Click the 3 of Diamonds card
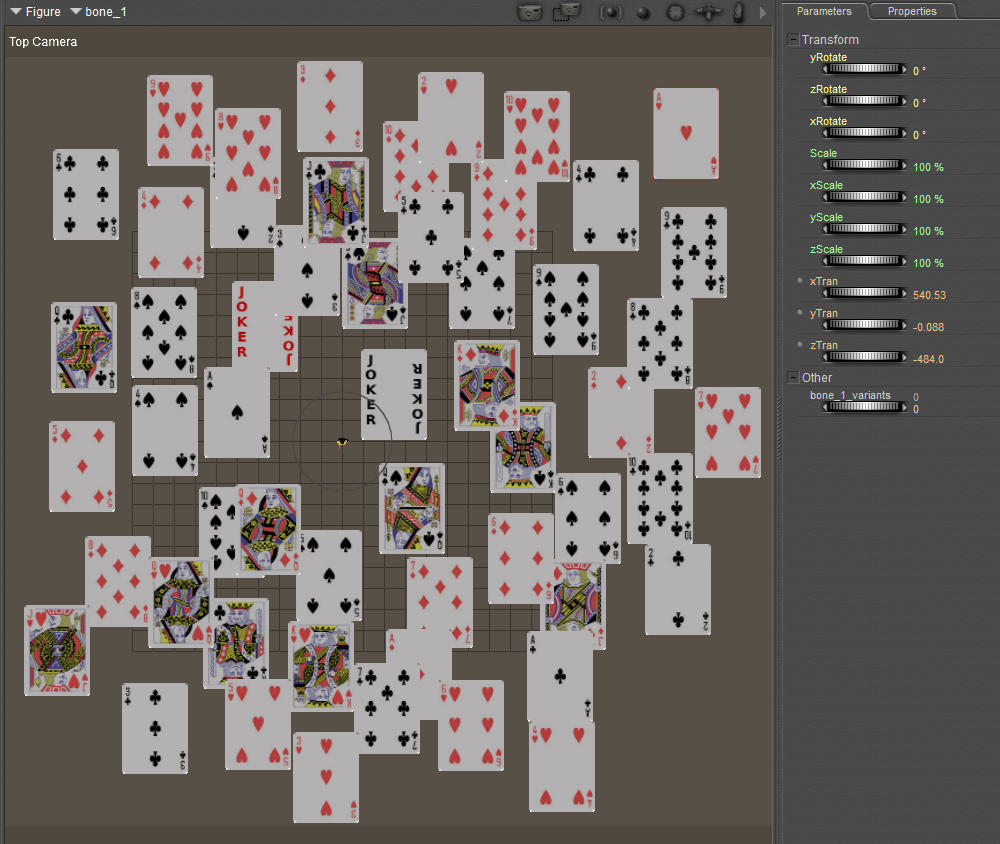1000x844 pixels. coord(330,107)
